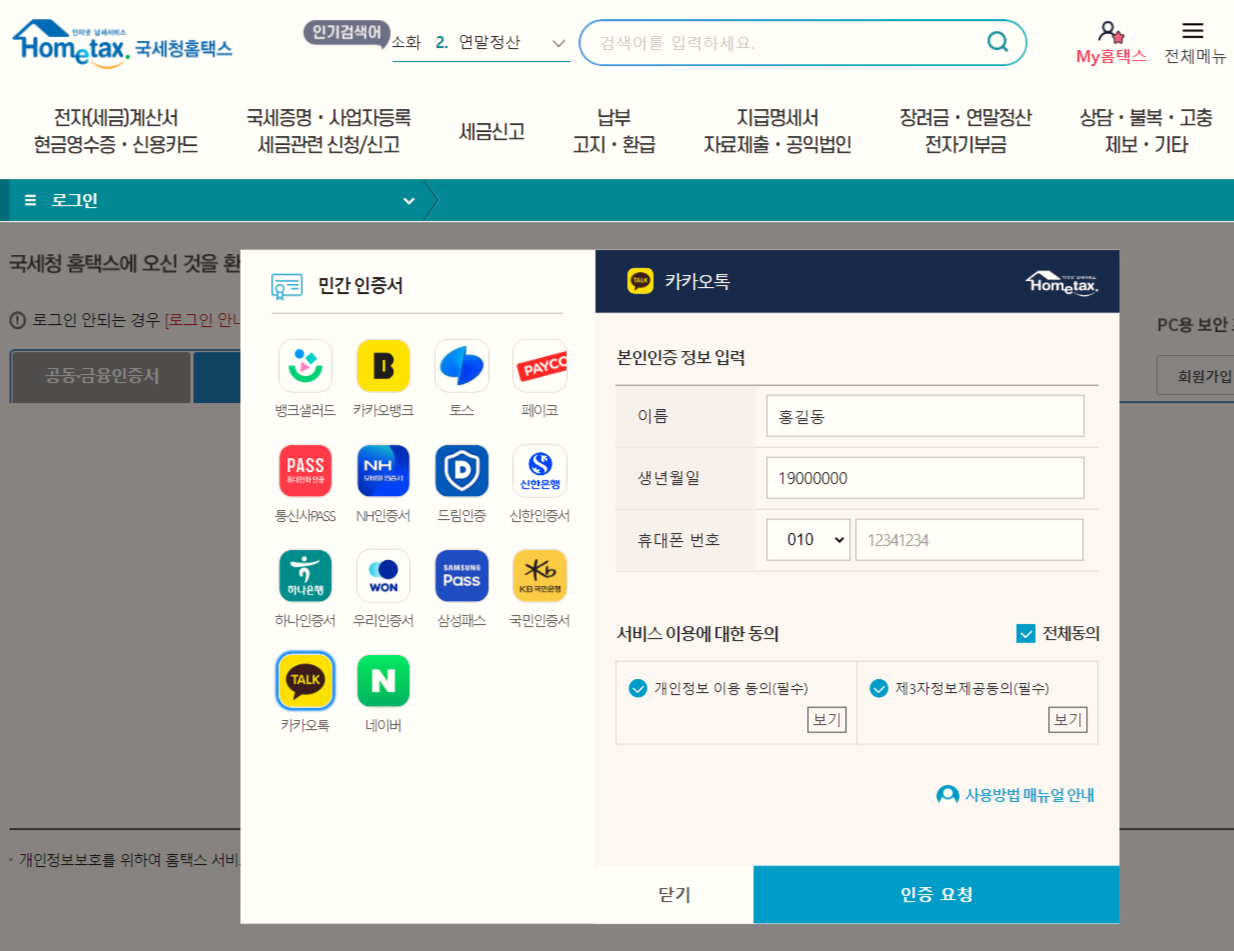Open 국세증명·사업자등록 menu

click(x=329, y=131)
